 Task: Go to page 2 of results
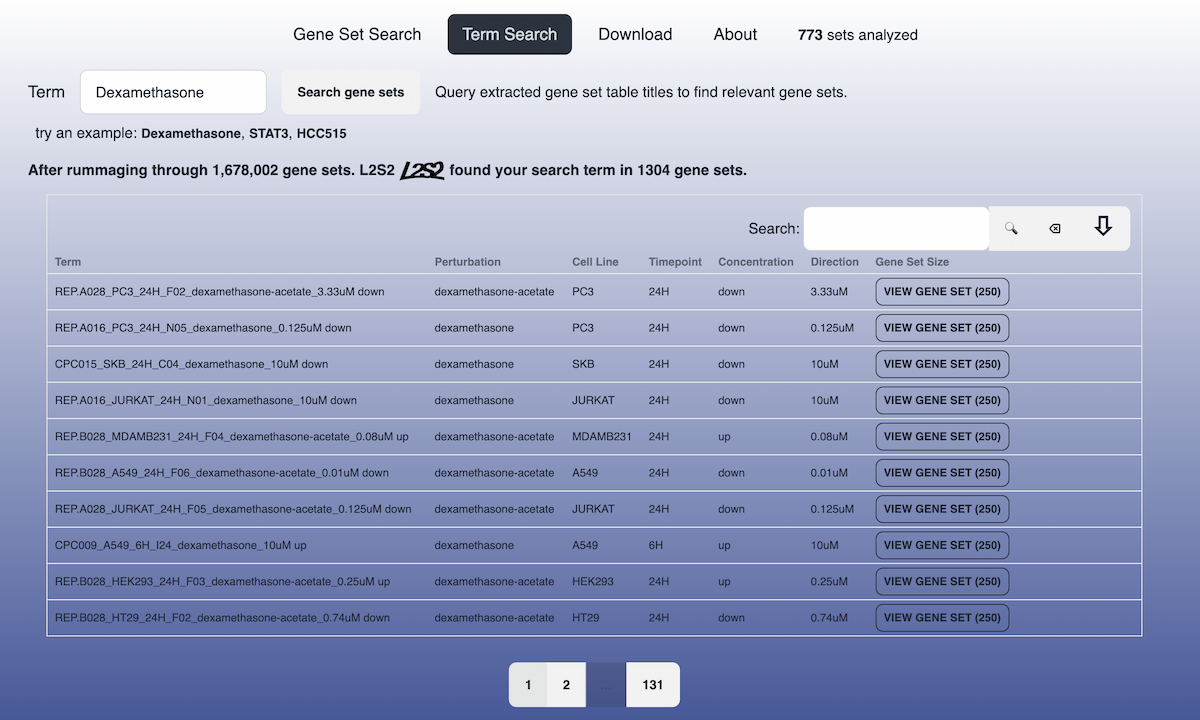(566, 685)
